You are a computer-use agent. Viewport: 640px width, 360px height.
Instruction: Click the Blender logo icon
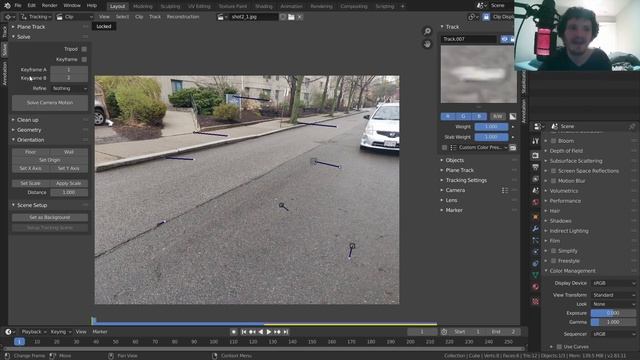tap(7, 6)
